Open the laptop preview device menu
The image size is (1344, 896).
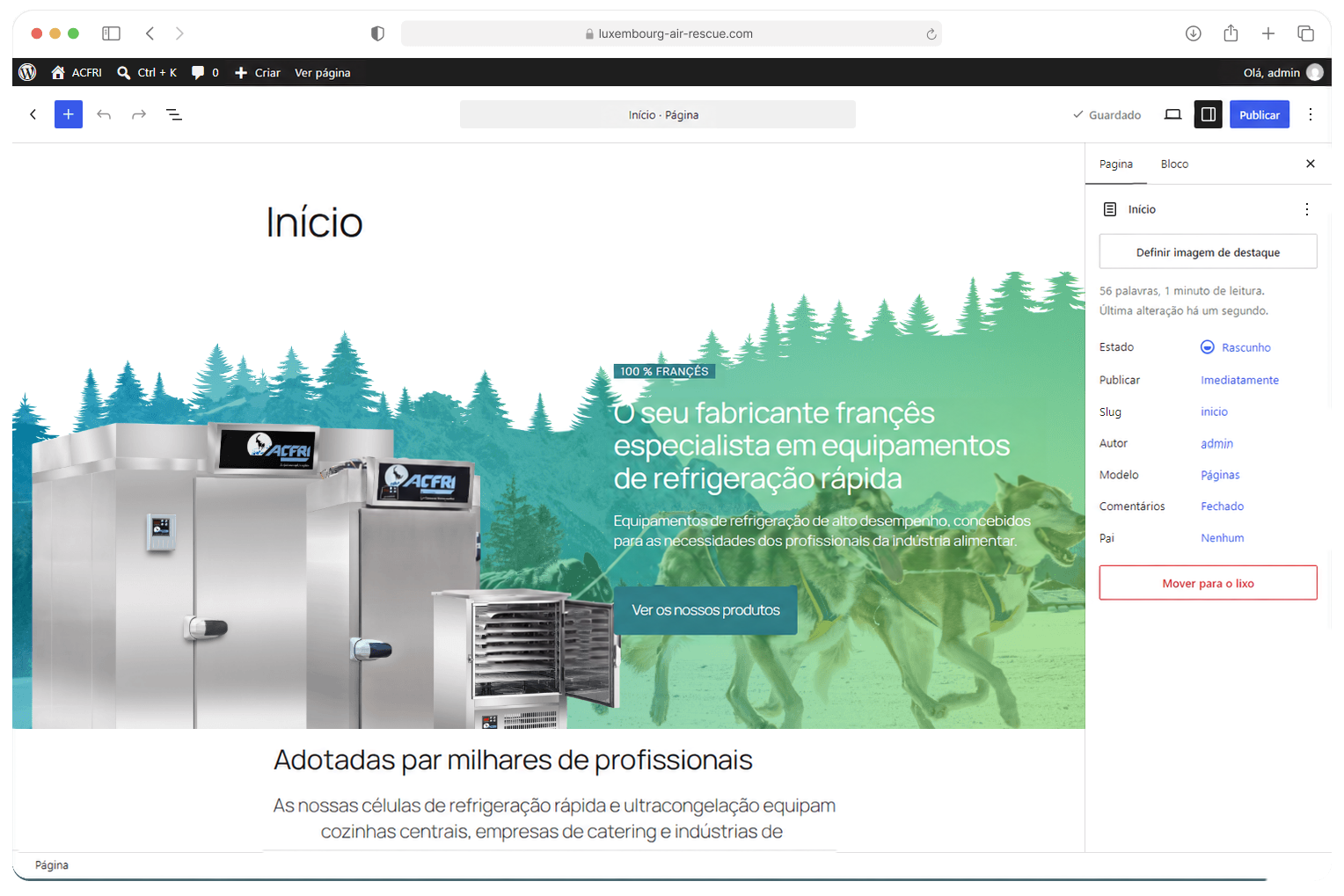1172,114
